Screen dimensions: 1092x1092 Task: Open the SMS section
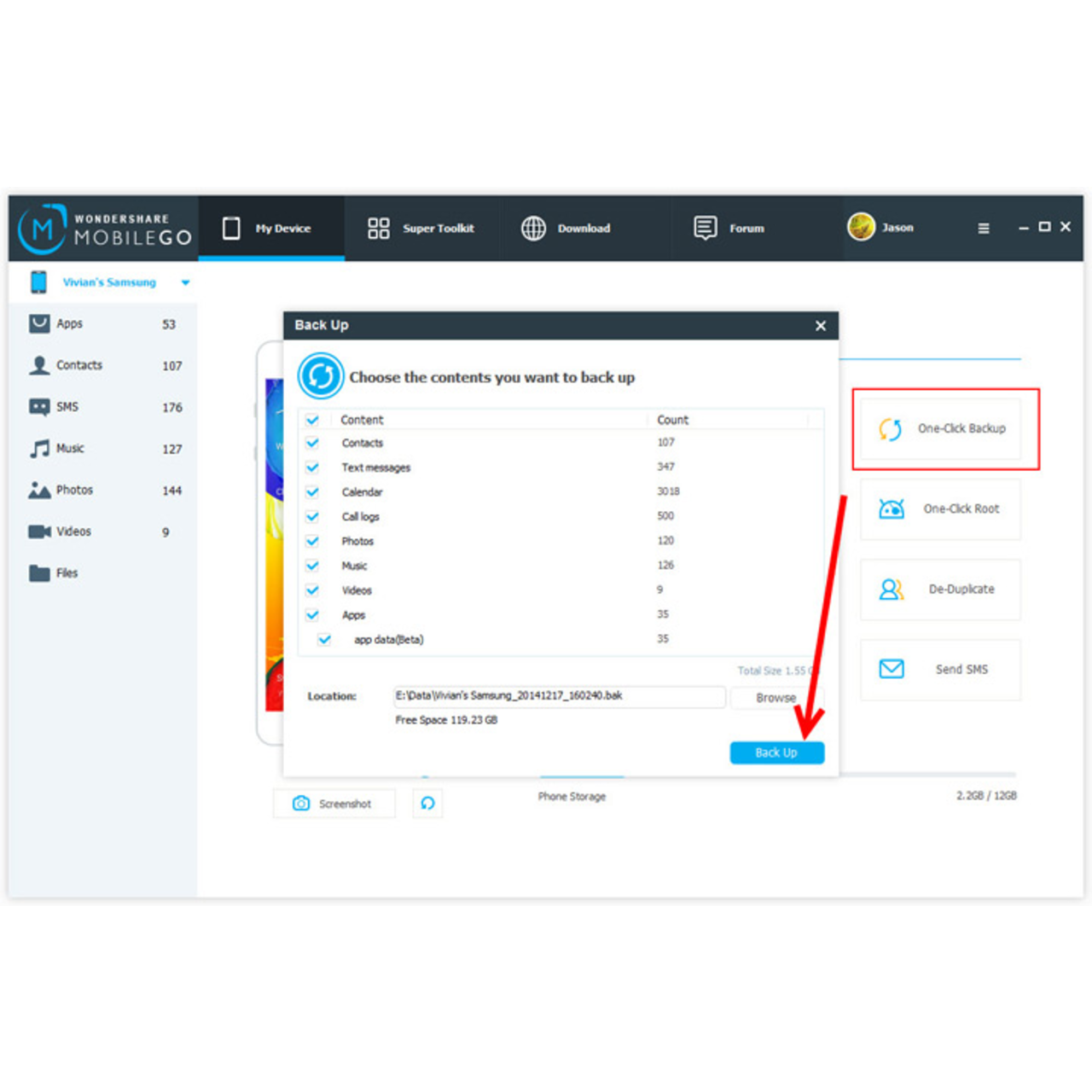pos(39,407)
